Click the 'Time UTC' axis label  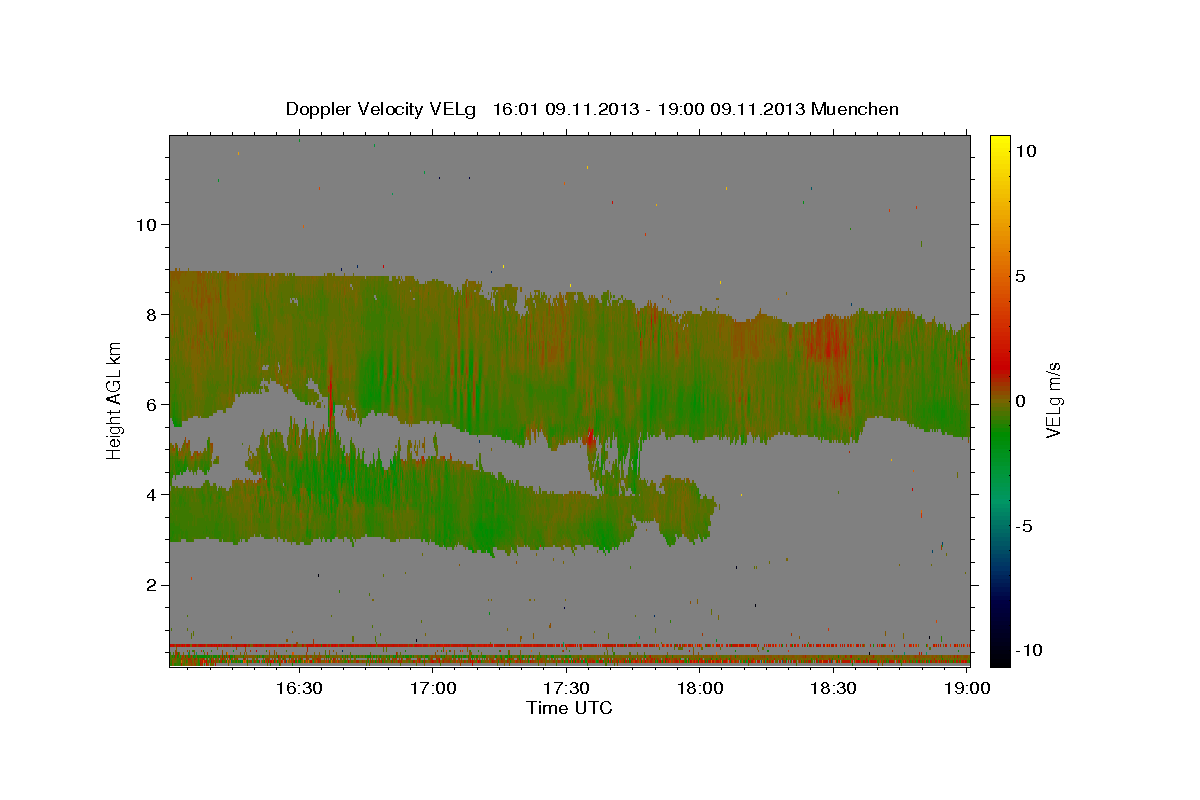point(569,708)
